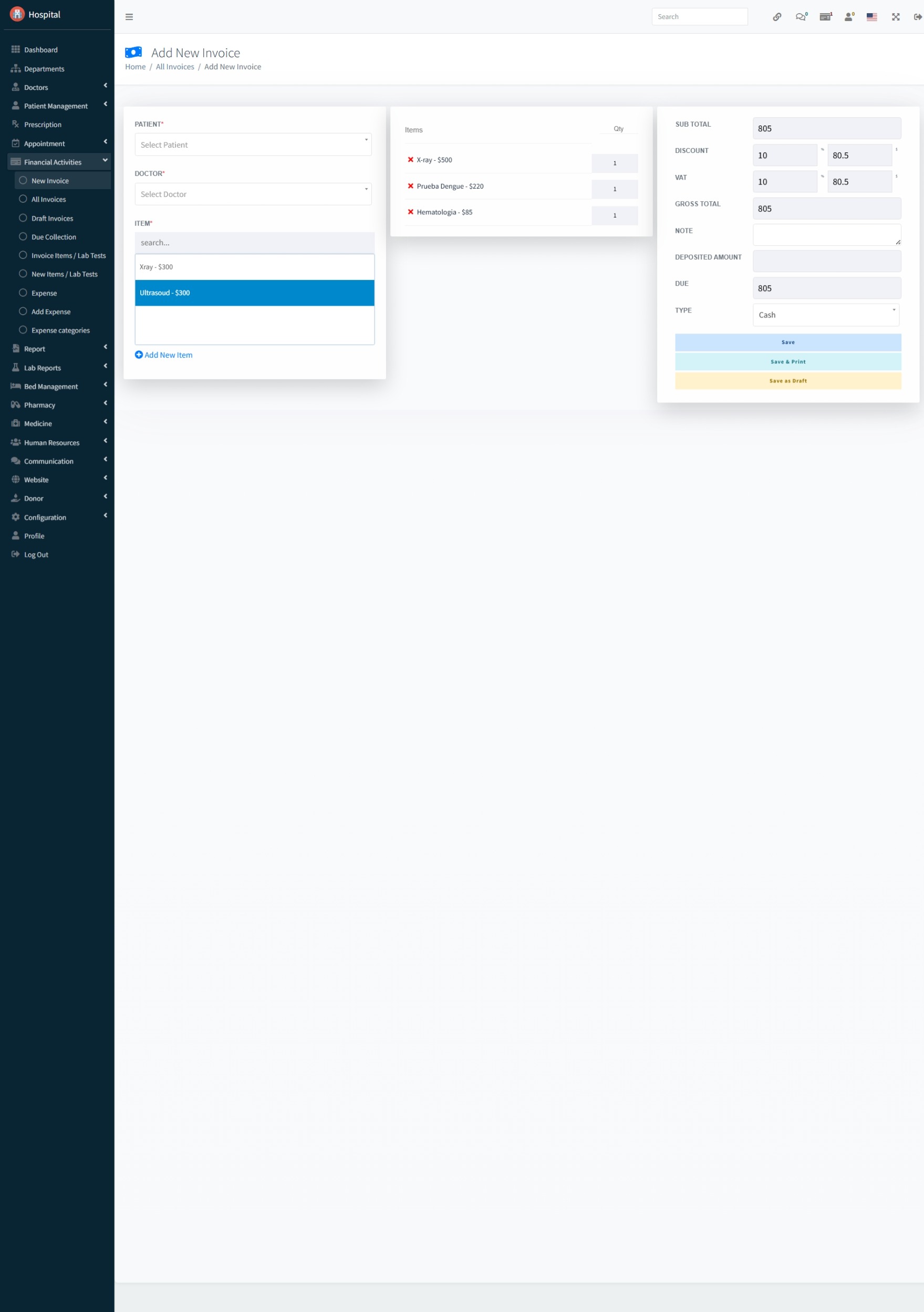
Task: Select New Invoice submenu item
Action: pos(63,181)
